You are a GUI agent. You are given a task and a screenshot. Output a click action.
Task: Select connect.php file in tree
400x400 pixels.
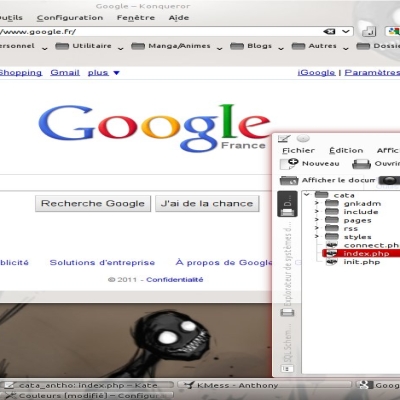pos(362,245)
